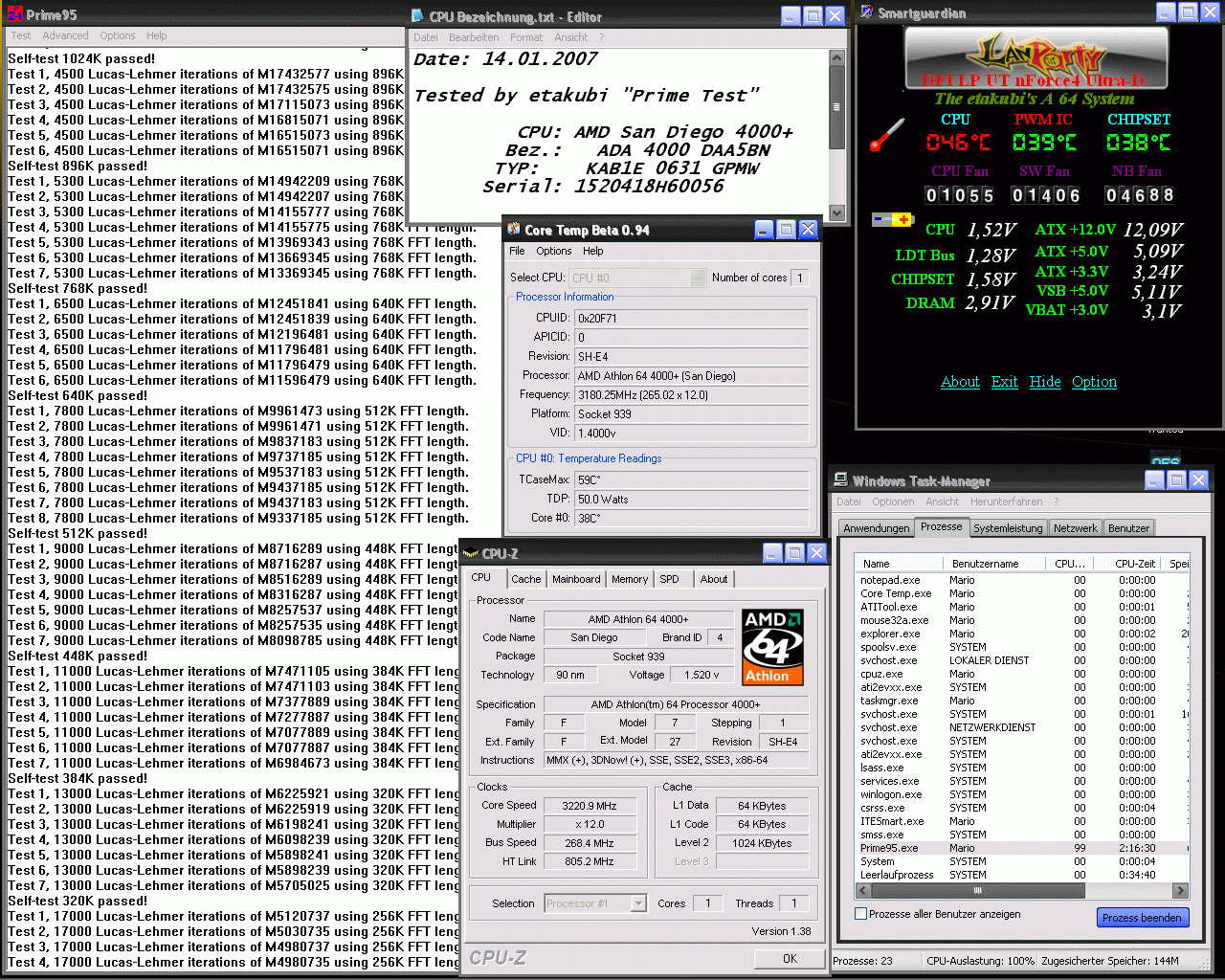
Task: Open the Options menu in Prime95
Action: [118, 35]
